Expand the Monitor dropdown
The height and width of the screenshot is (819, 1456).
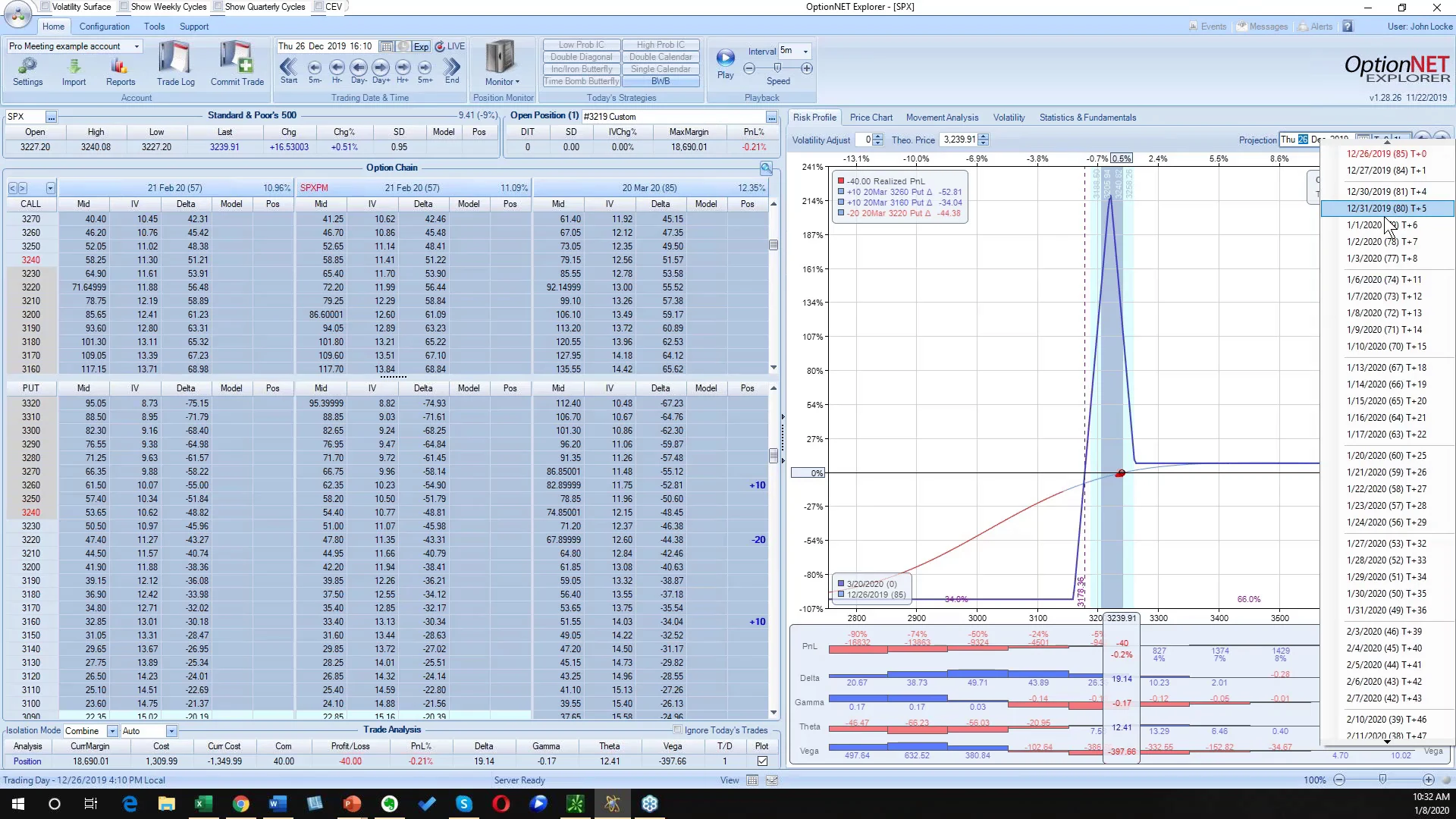(x=502, y=82)
